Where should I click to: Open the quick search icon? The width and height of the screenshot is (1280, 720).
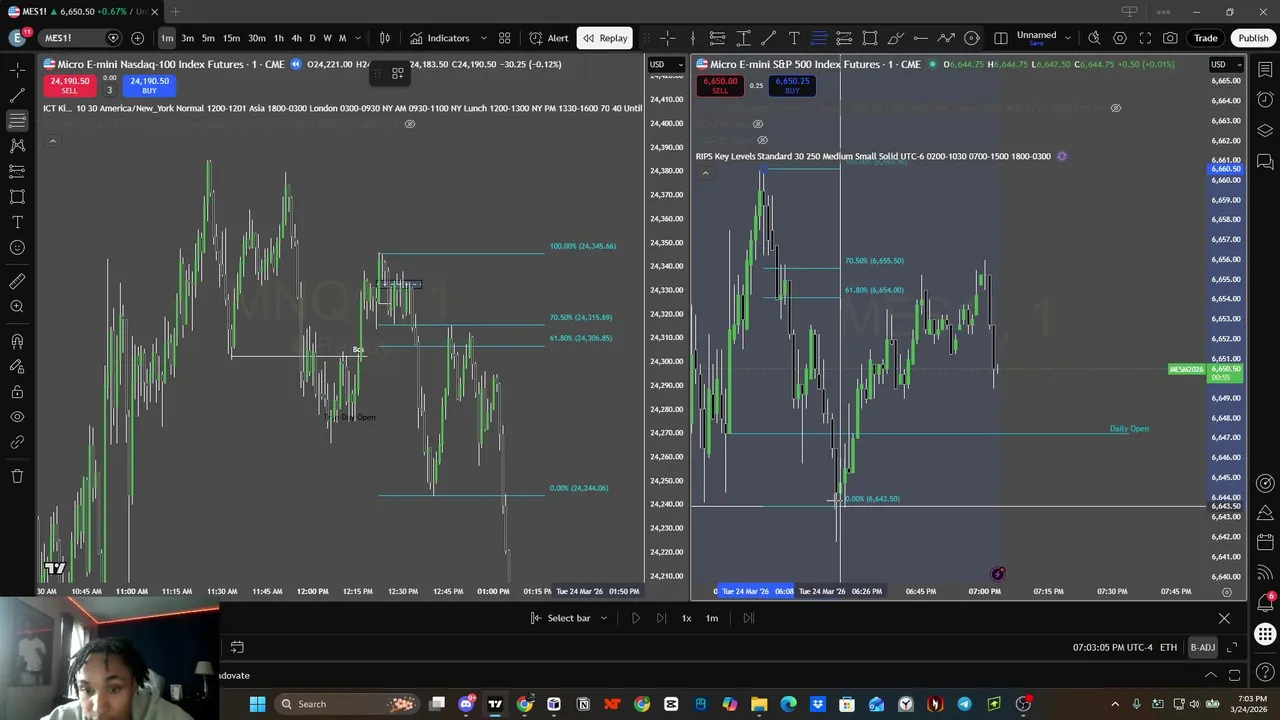pos(1094,38)
